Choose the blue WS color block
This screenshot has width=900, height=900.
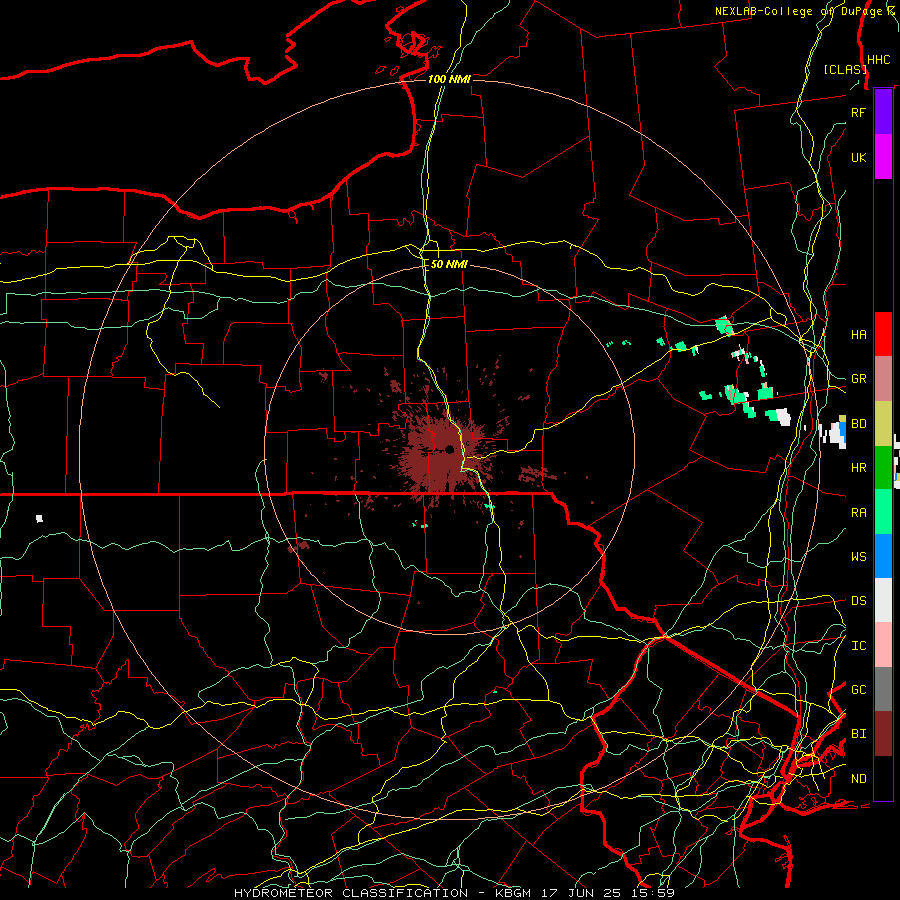(883, 556)
